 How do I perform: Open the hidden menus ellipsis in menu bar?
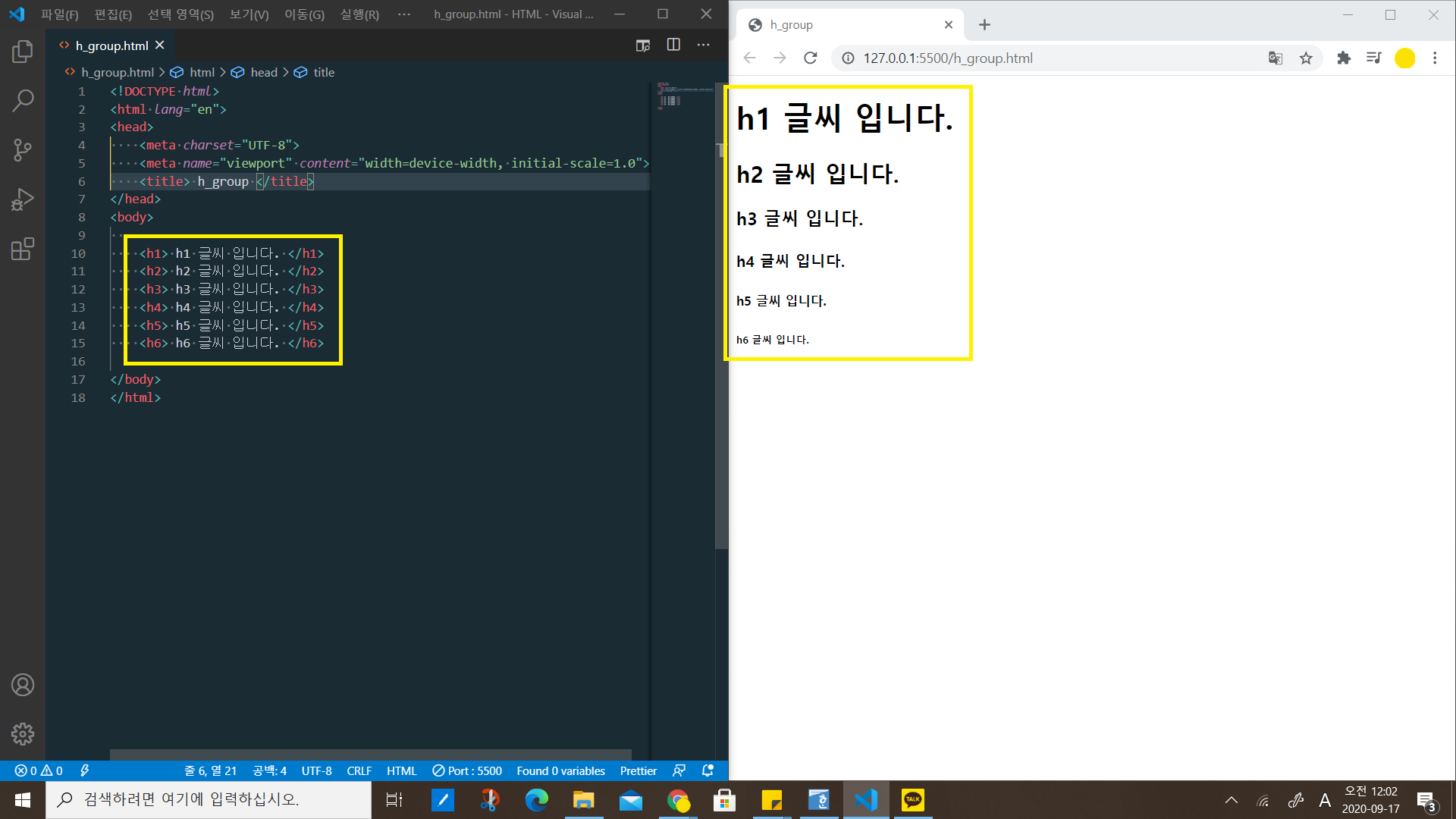[404, 14]
